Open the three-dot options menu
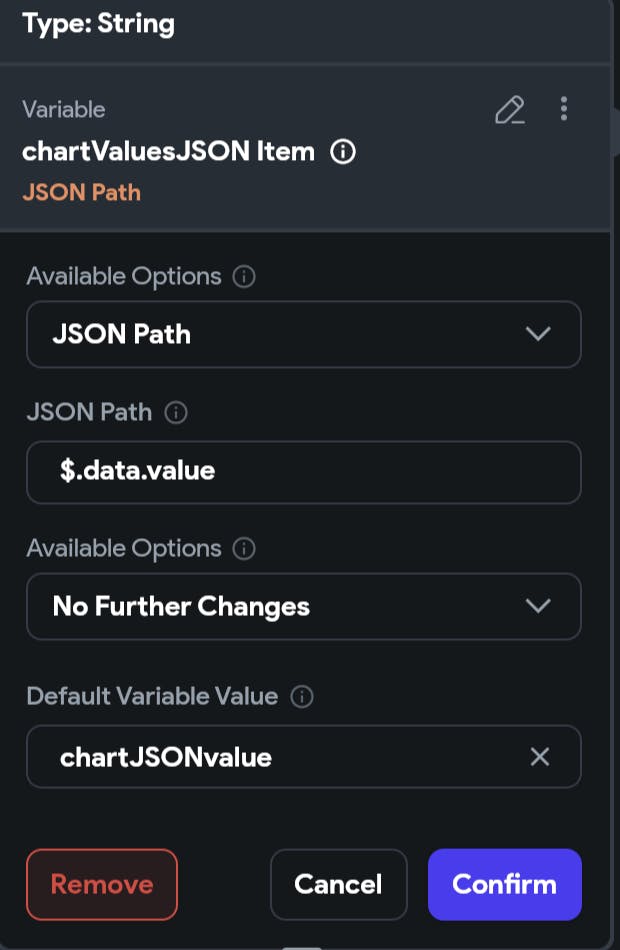Viewport: 620px width, 950px height. click(564, 109)
